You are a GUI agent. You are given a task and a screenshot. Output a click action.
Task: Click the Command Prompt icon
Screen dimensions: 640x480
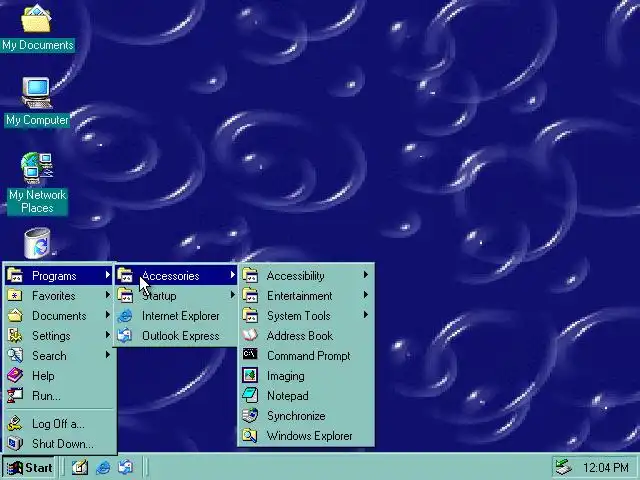tap(250, 354)
